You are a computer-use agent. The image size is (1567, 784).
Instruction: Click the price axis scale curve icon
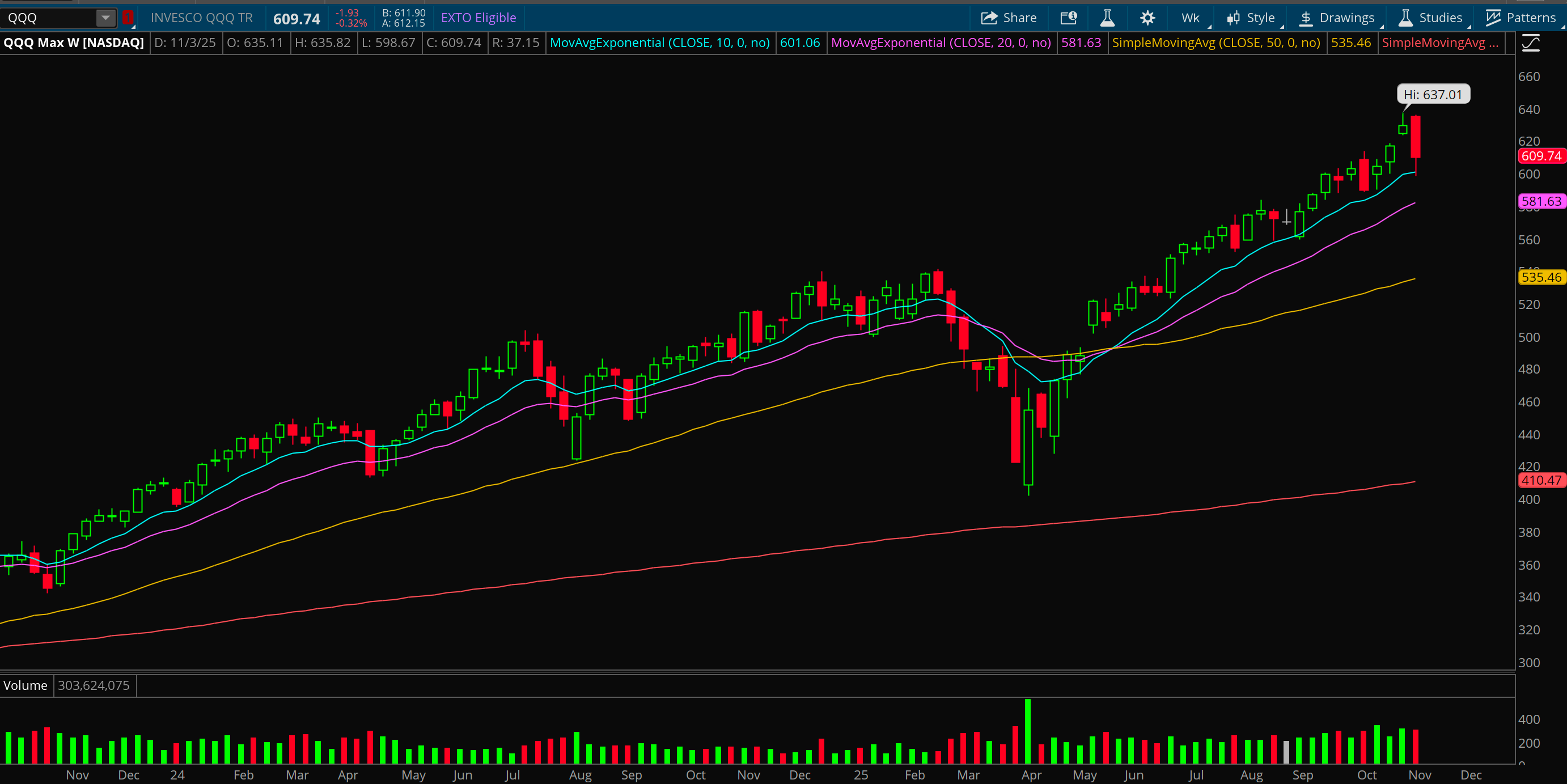(1531, 43)
